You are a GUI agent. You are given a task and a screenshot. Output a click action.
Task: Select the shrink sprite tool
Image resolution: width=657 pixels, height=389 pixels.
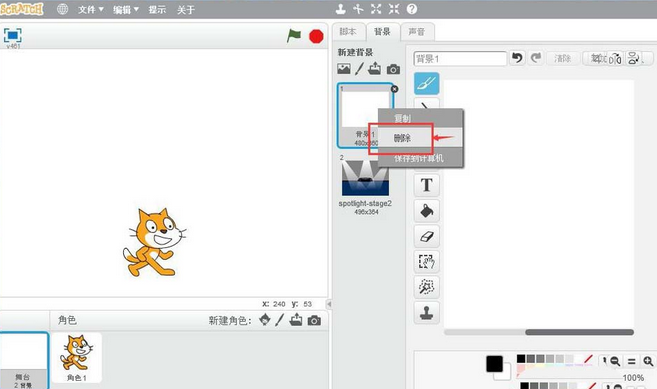(x=394, y=9)
